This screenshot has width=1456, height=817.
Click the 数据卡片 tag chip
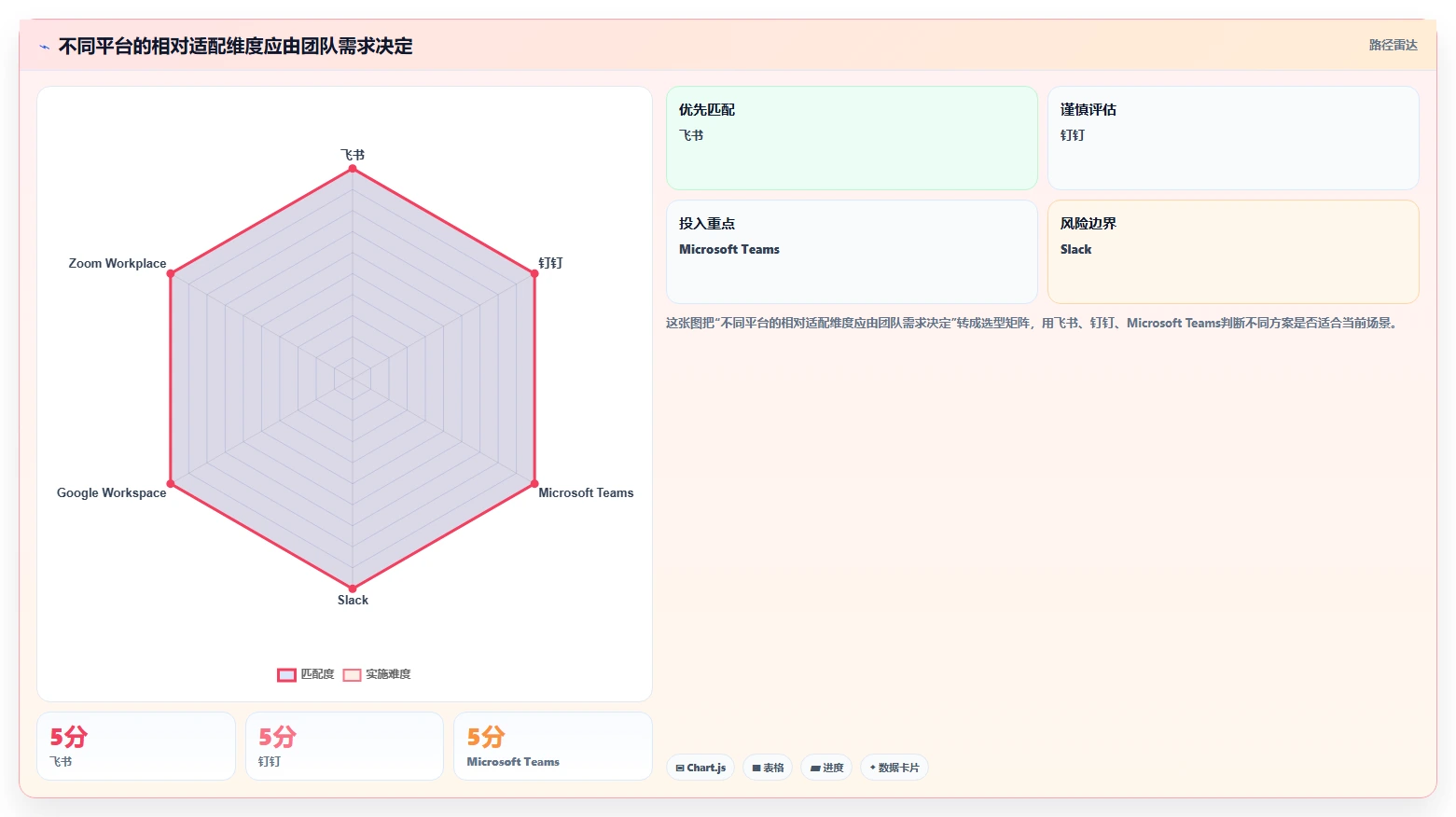click(894, 768)
